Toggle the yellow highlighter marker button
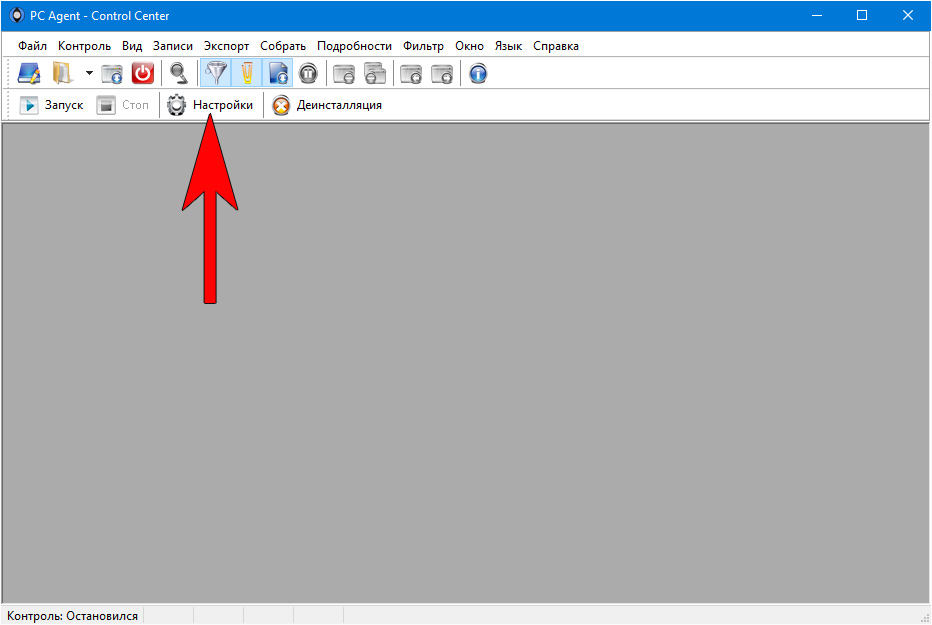Viewport: 932px width, 625px height. 246,73
